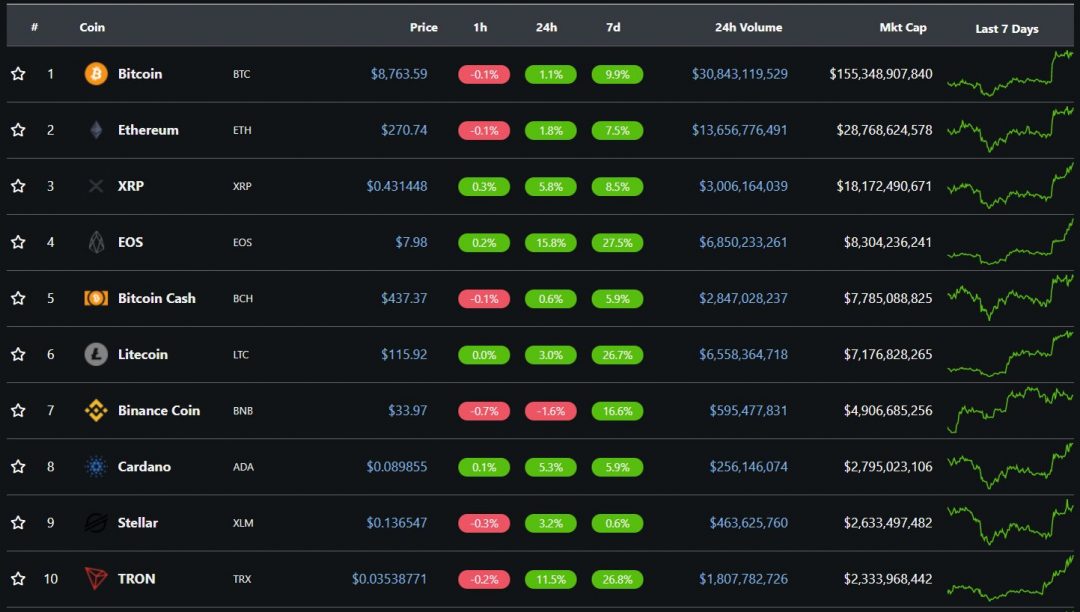Mark Cardano as favorite

[18, 466]
